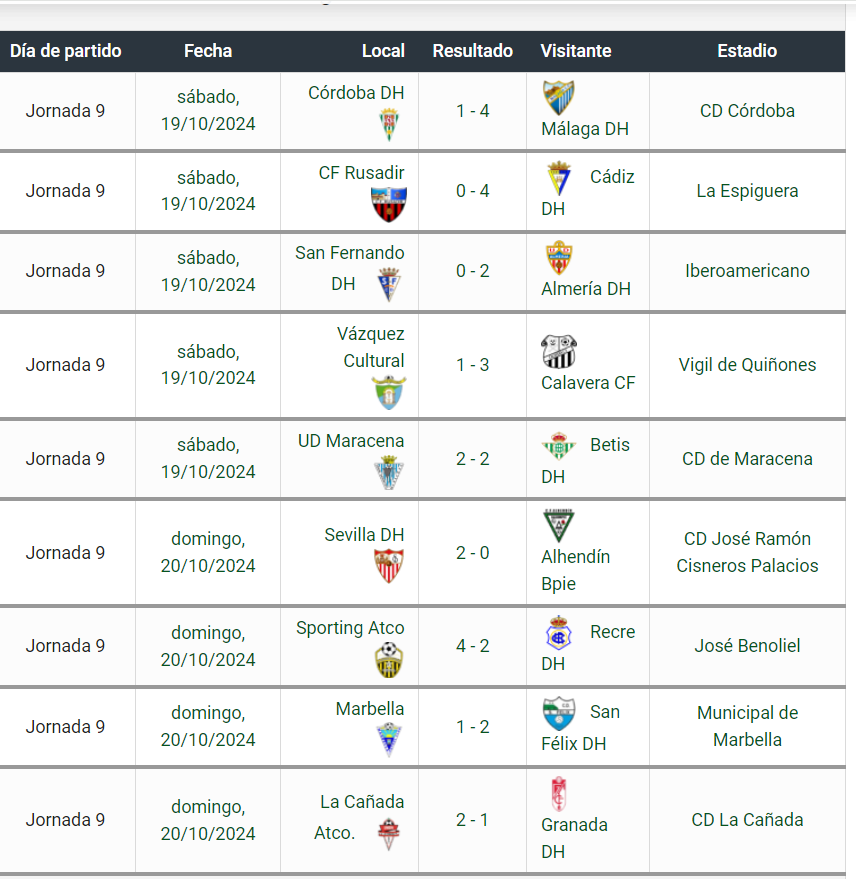Screen dimensions: 856x879
Task: Click the Fecha column header
Action: click(x=208, y=51)
